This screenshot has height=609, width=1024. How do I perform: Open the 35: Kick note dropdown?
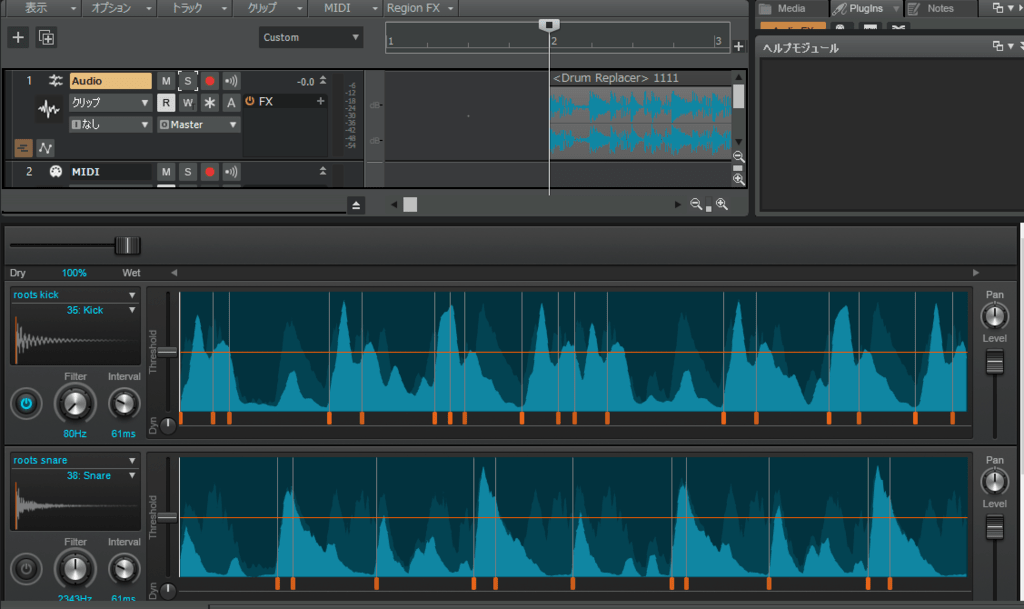pos(101,310)
